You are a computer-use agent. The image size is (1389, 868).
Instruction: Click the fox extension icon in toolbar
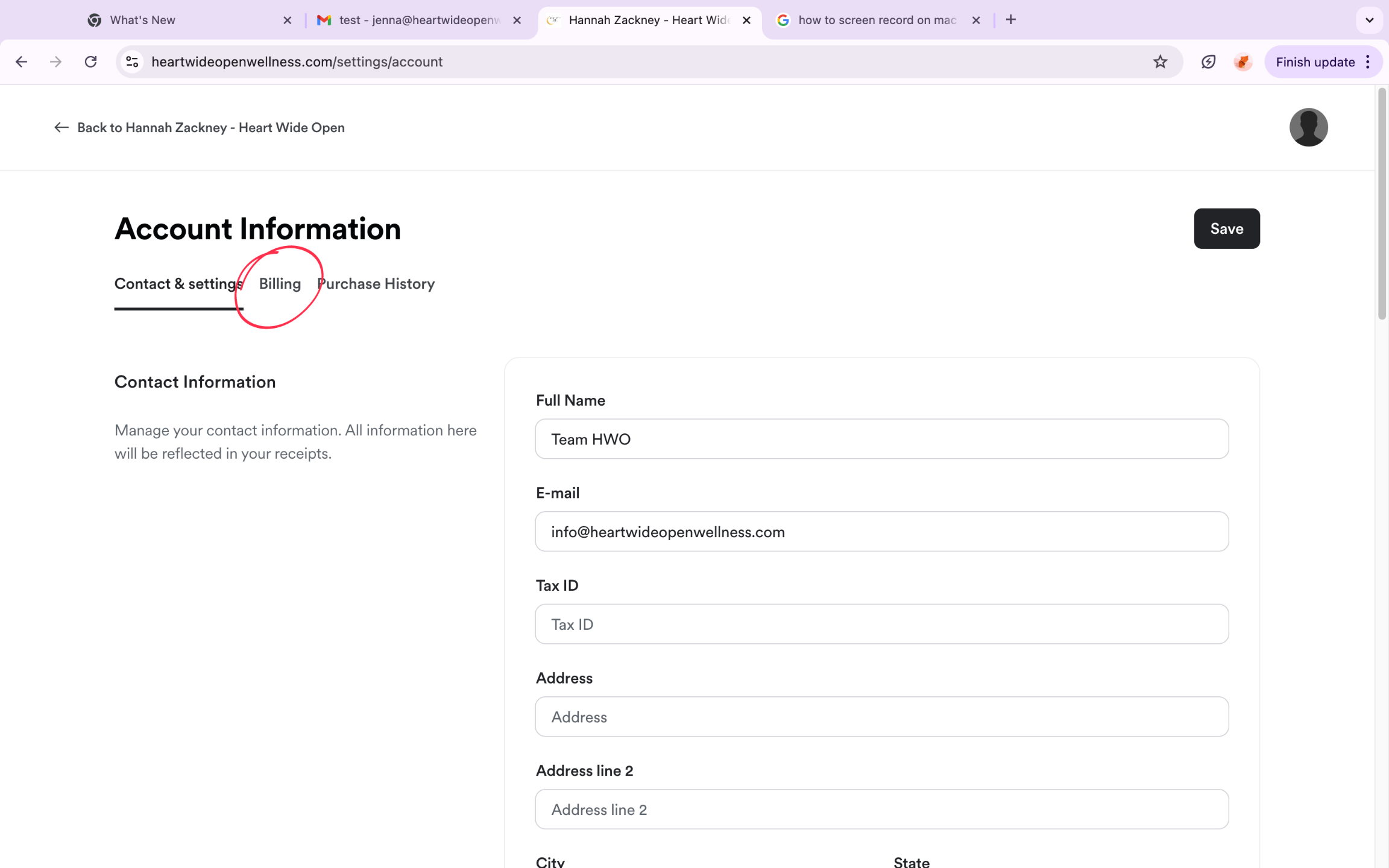tap(1243, 61)
